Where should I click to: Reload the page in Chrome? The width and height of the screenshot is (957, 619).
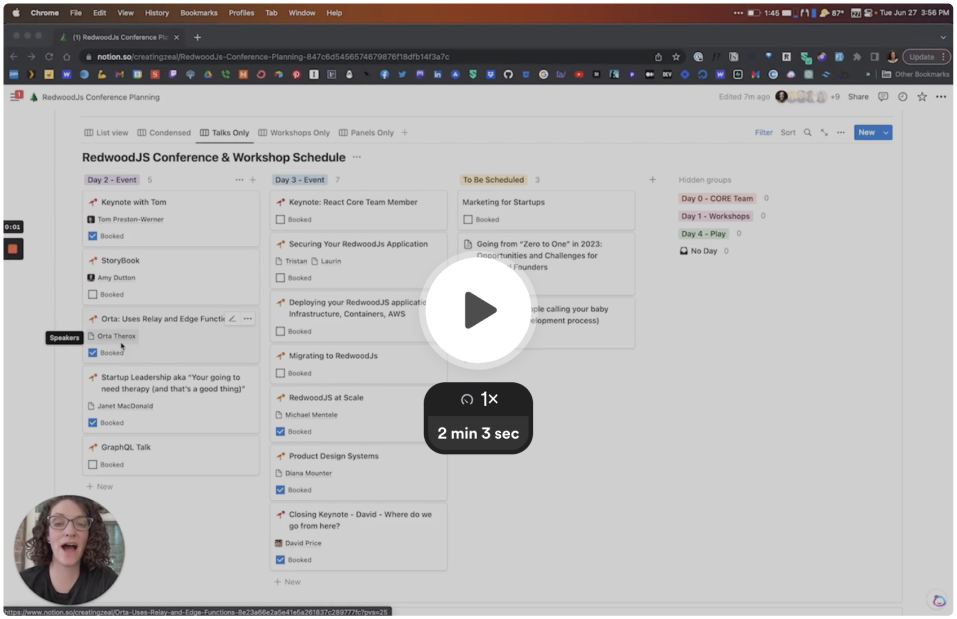(x=49, y=57)
